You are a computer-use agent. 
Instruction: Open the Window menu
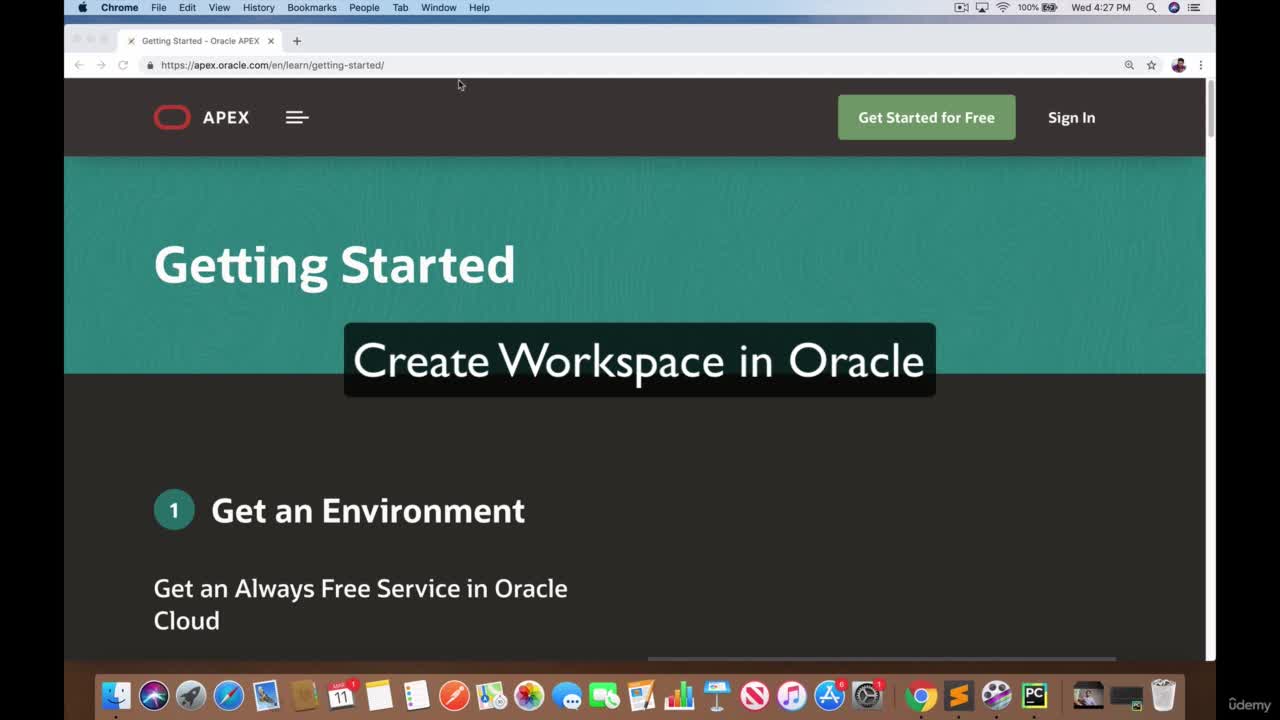point(438,7)
